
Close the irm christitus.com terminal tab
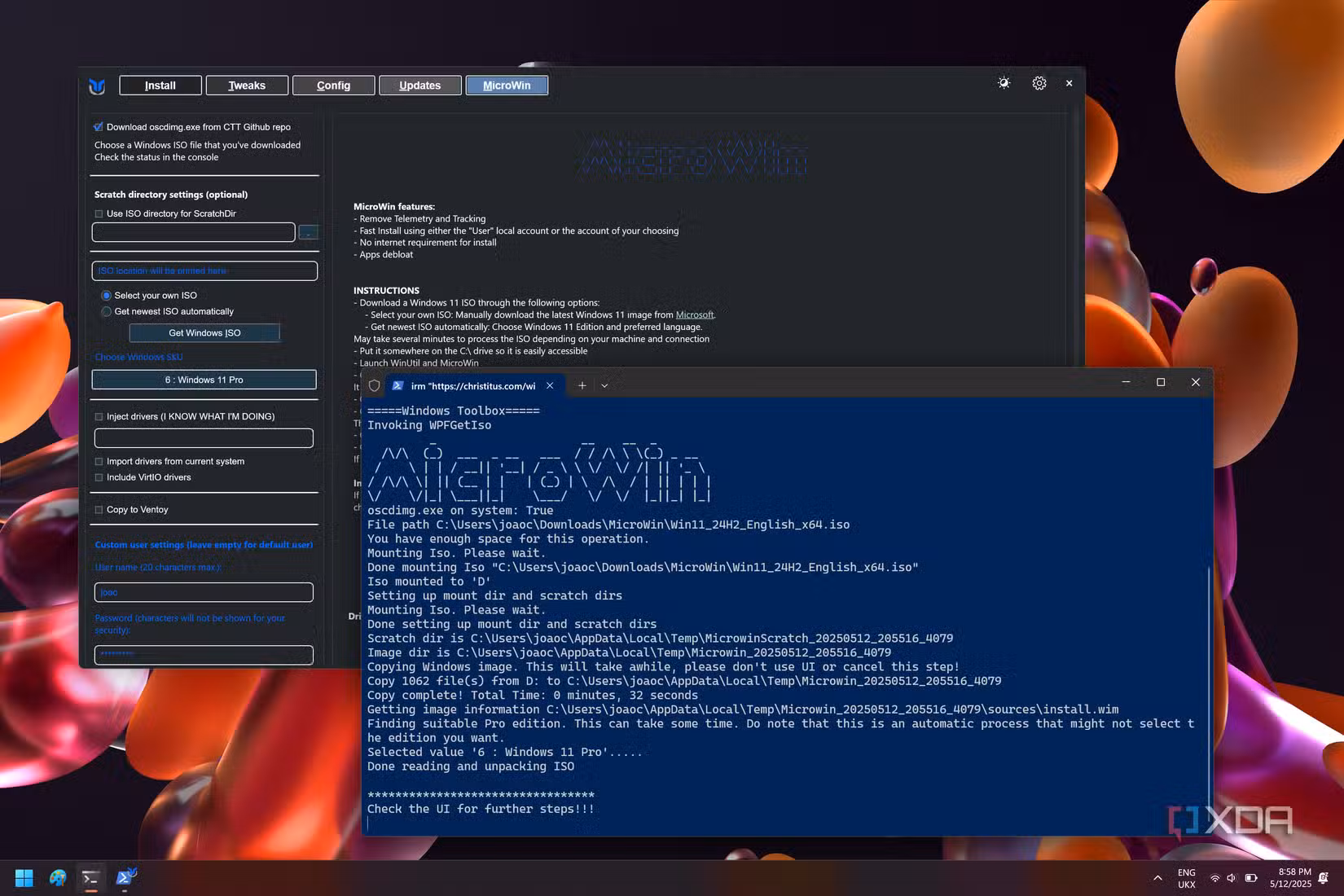(x=550, y=385)
